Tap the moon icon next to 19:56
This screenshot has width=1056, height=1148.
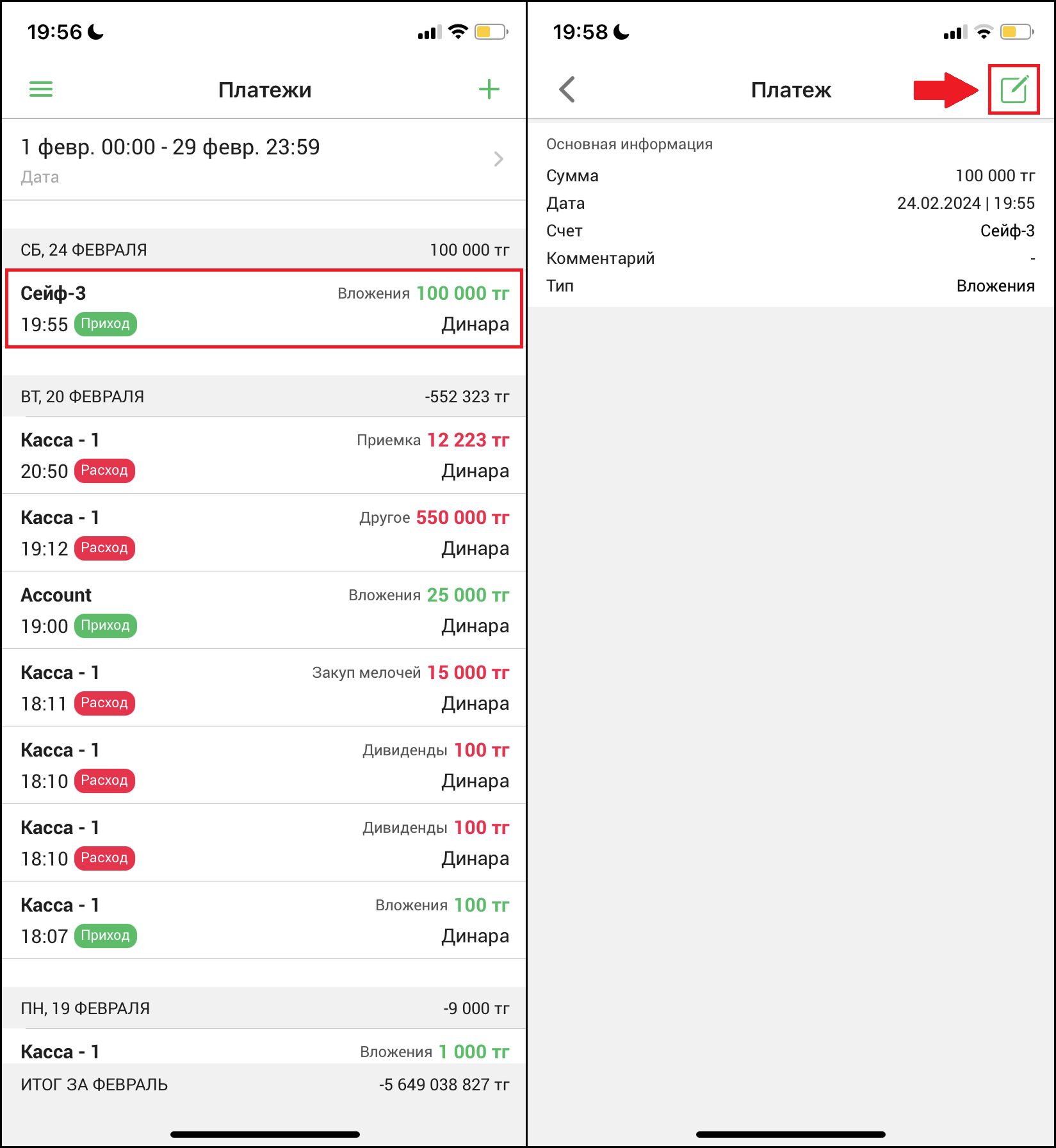point(95,31)
